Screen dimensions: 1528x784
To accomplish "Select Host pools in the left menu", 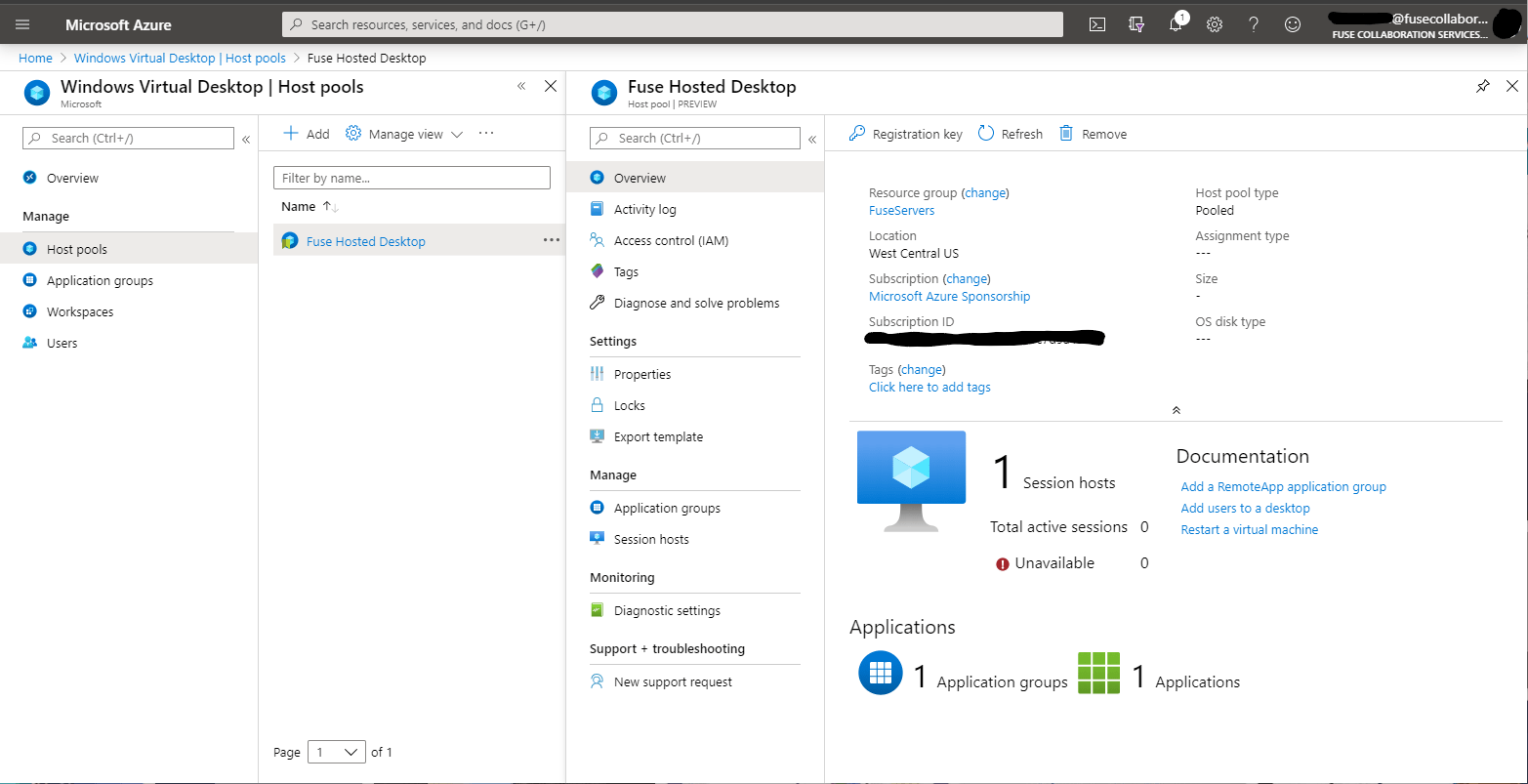I will 128,249.
